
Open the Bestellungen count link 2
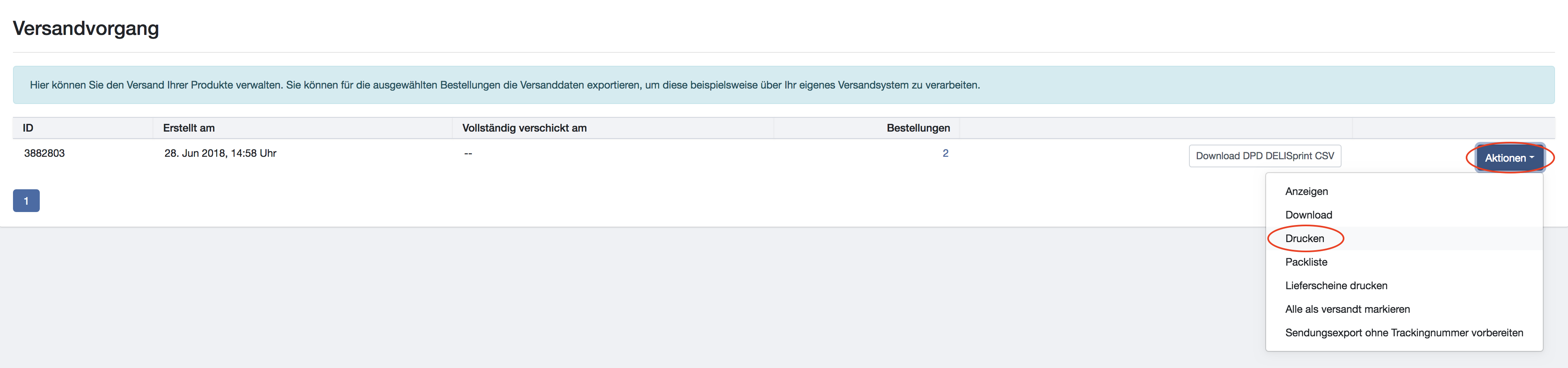(x=946, y=153)
